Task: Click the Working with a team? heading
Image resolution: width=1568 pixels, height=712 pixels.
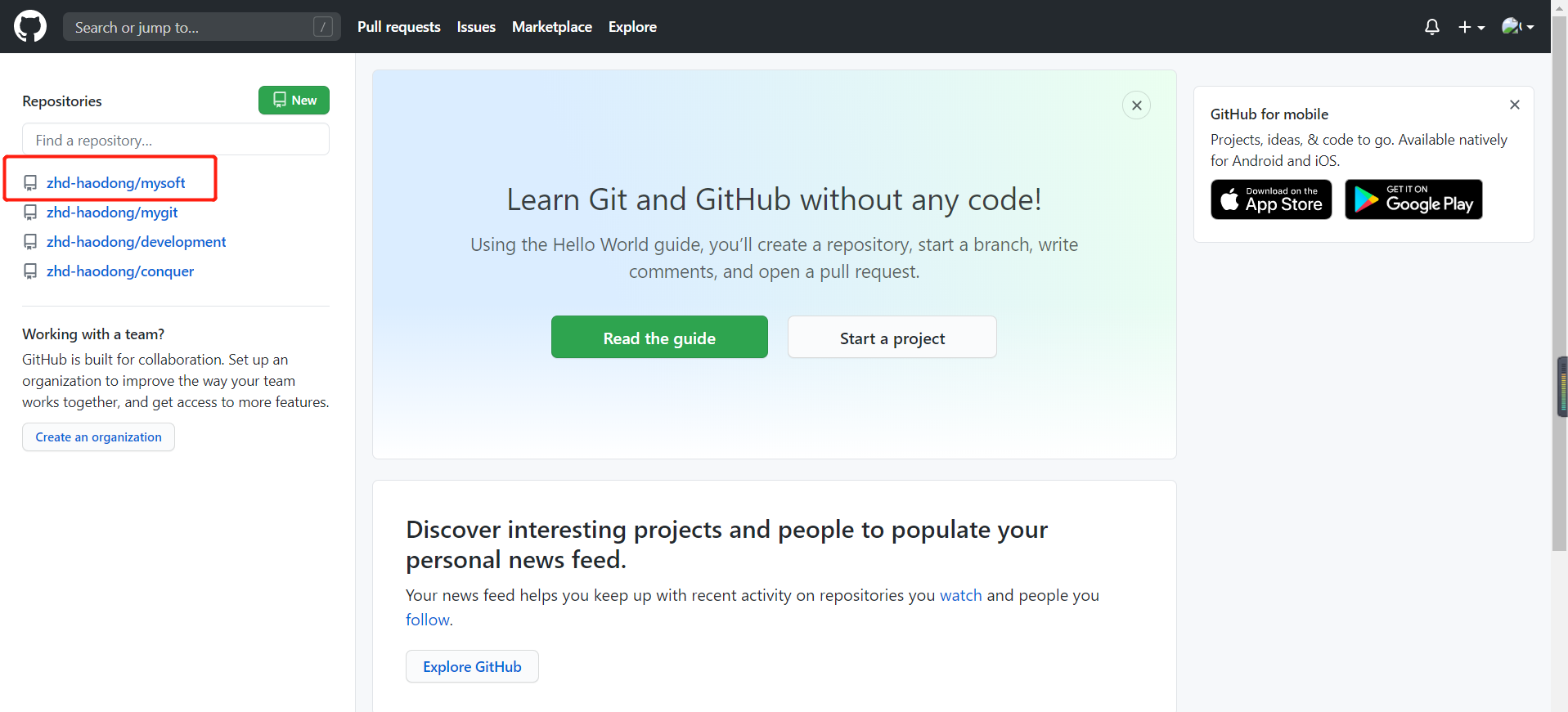Action: (x=93, y=334)
